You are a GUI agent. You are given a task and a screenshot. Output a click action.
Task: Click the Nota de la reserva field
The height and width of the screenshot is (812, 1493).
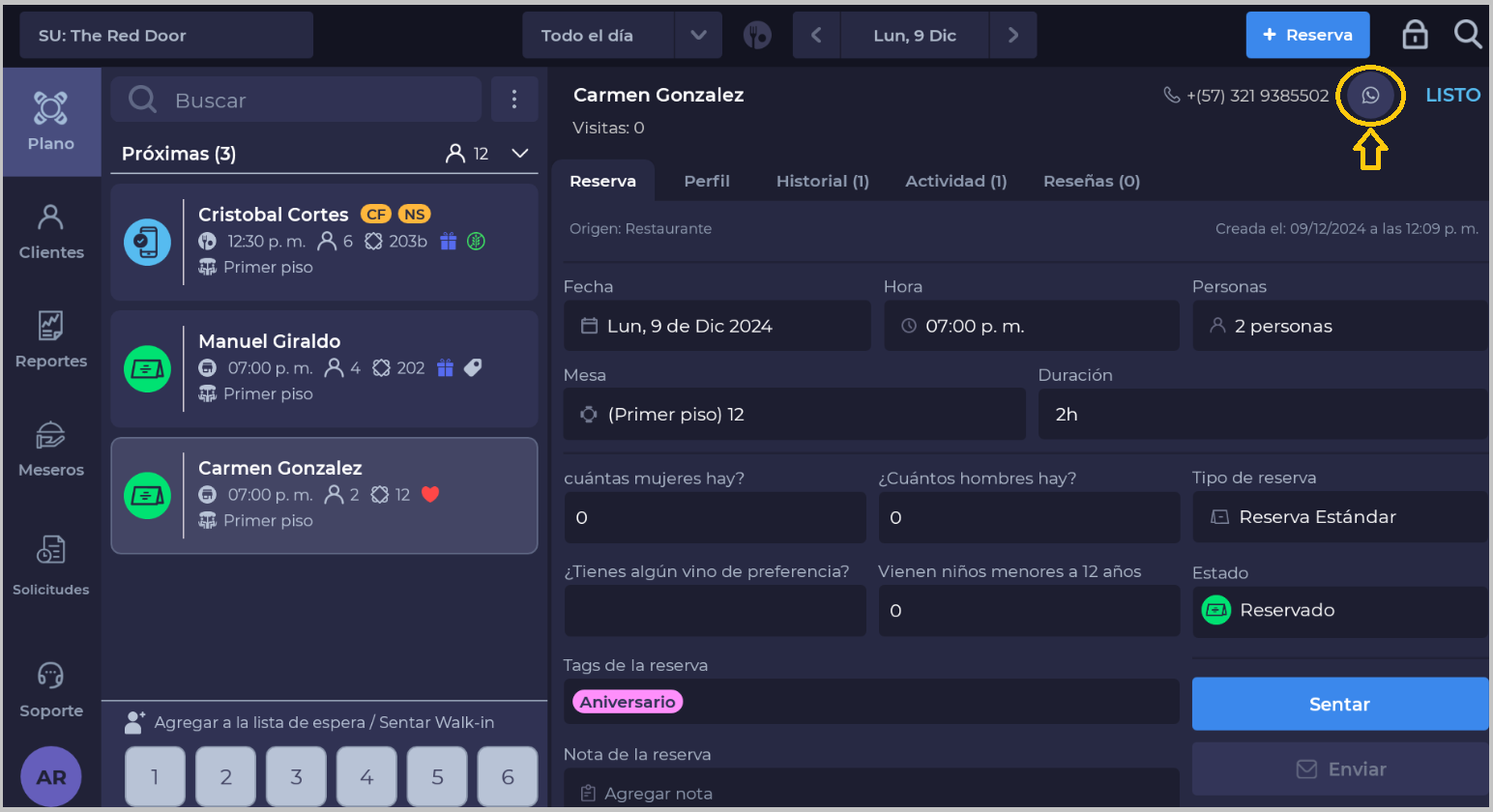pos(871,788)
